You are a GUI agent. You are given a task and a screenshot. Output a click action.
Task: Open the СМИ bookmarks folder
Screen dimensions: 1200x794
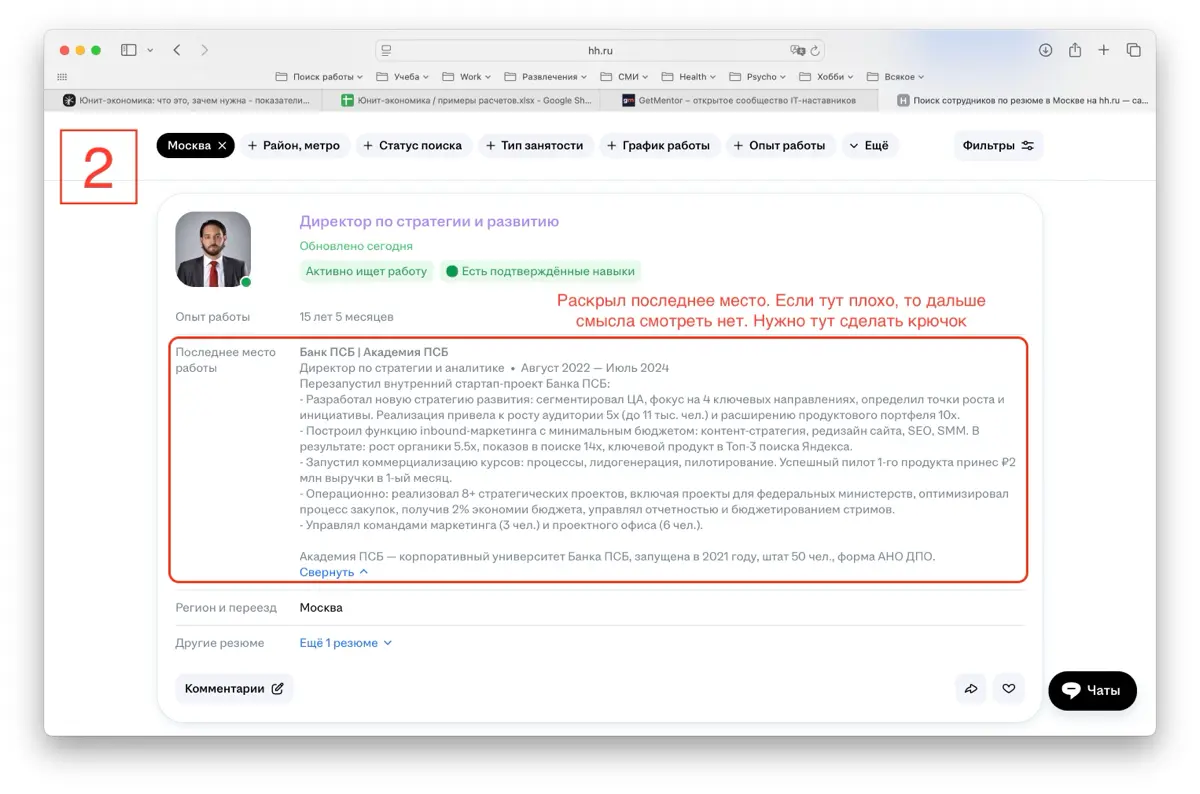coord(625,77)
